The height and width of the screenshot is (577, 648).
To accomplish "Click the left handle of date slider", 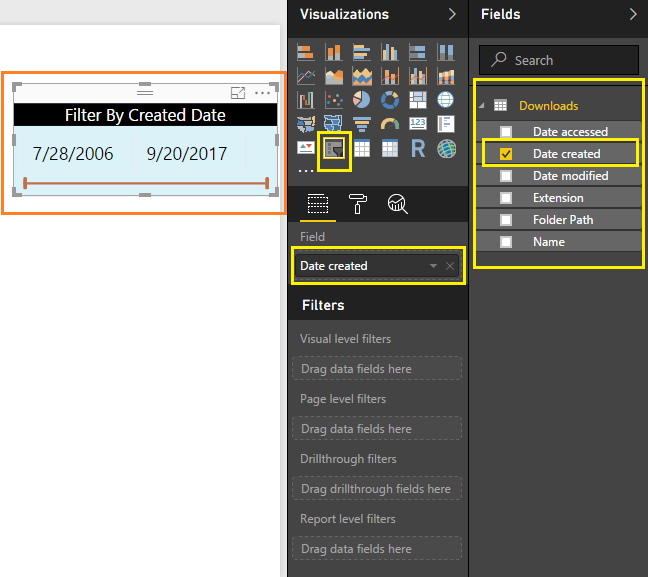I will pyautogui.click(x=25, y=183).
